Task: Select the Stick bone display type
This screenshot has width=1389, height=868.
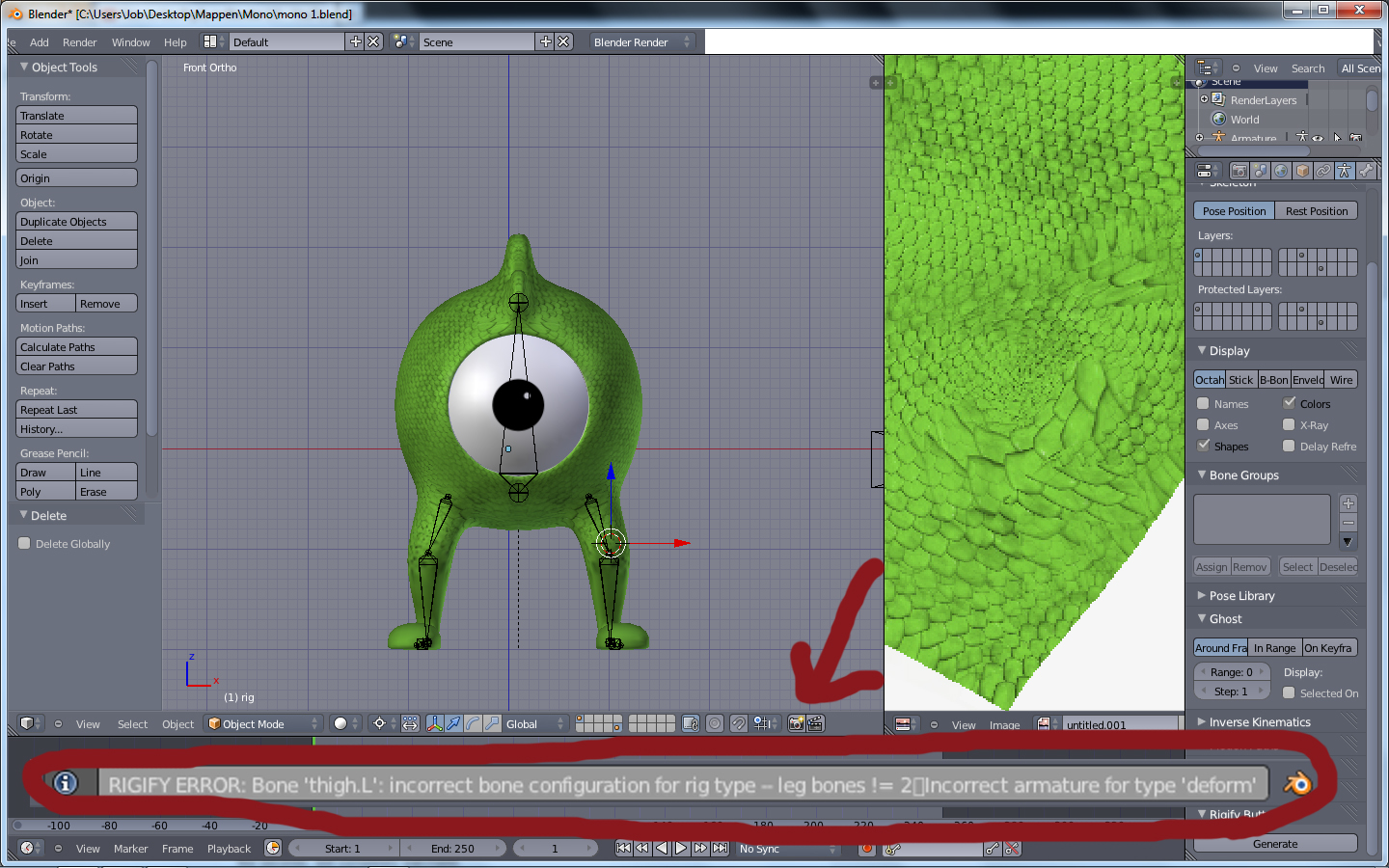Action: pyautogui.click(x=1240, y=380)
